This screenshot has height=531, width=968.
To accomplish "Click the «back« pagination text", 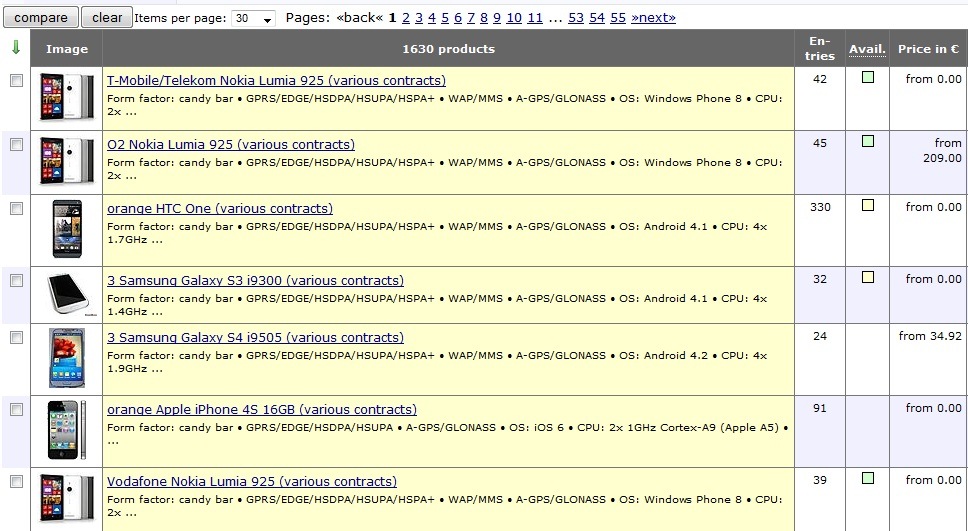I will [359, 18].
